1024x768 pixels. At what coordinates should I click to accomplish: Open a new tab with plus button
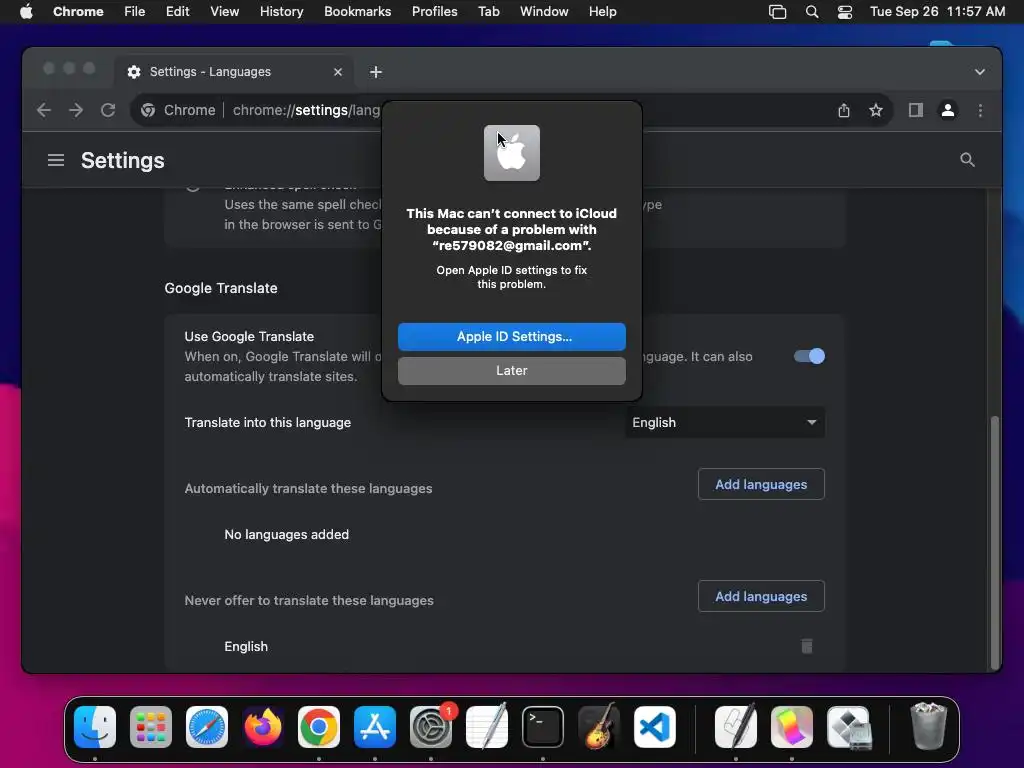pos(376,72)
